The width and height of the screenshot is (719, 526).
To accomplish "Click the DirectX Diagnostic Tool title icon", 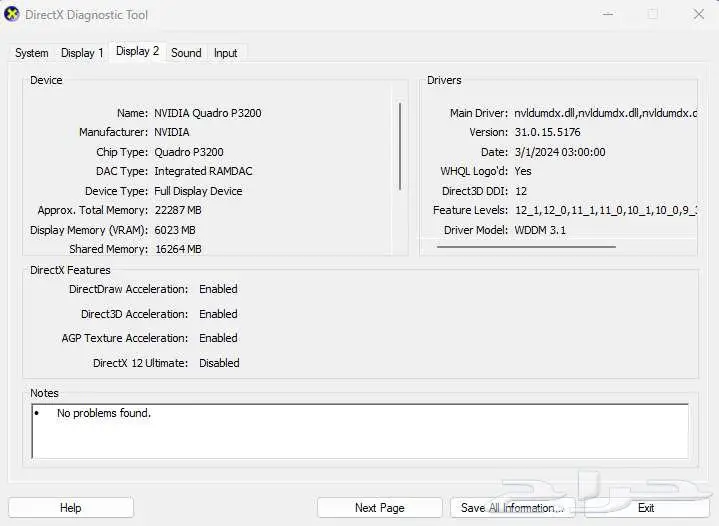I will point(11,14).
